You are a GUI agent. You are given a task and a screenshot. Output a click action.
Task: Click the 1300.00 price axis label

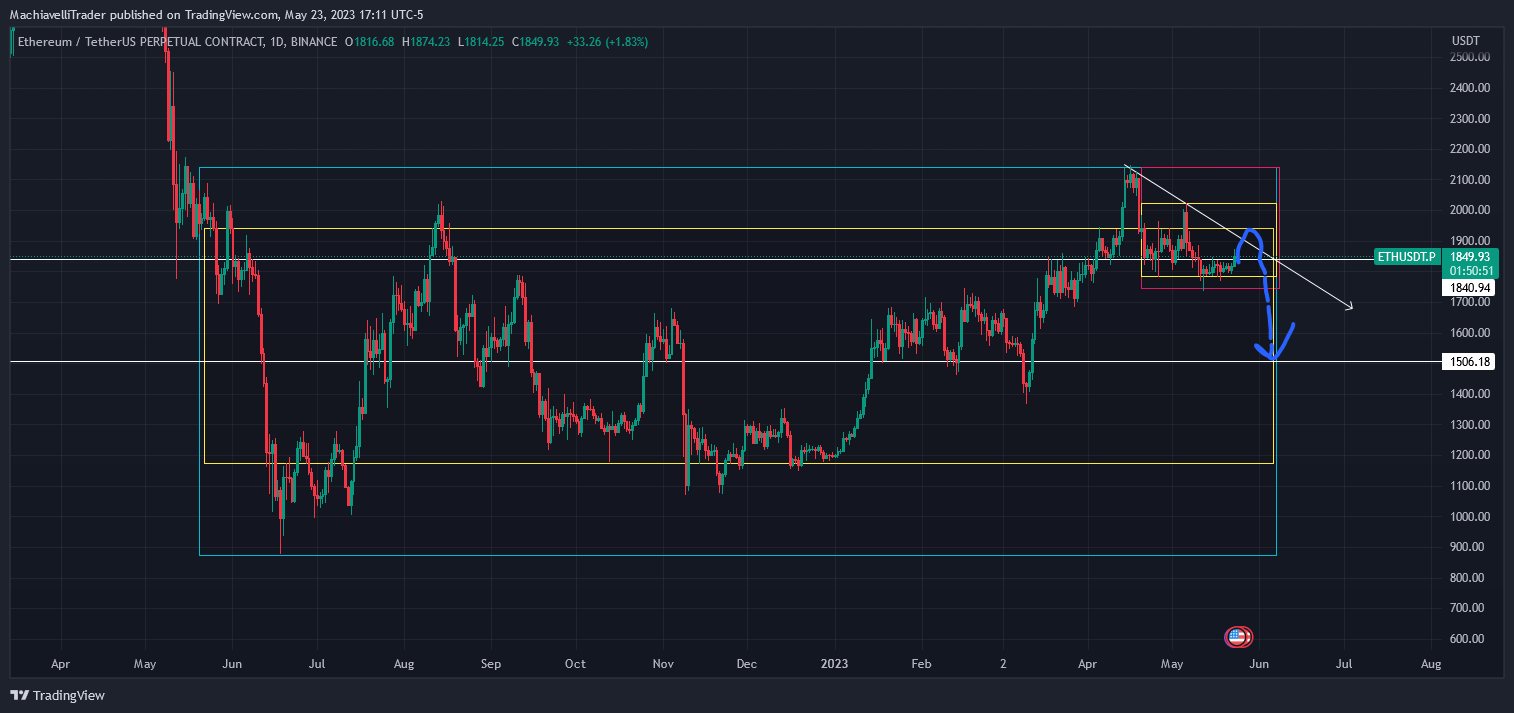(1470, 425)
